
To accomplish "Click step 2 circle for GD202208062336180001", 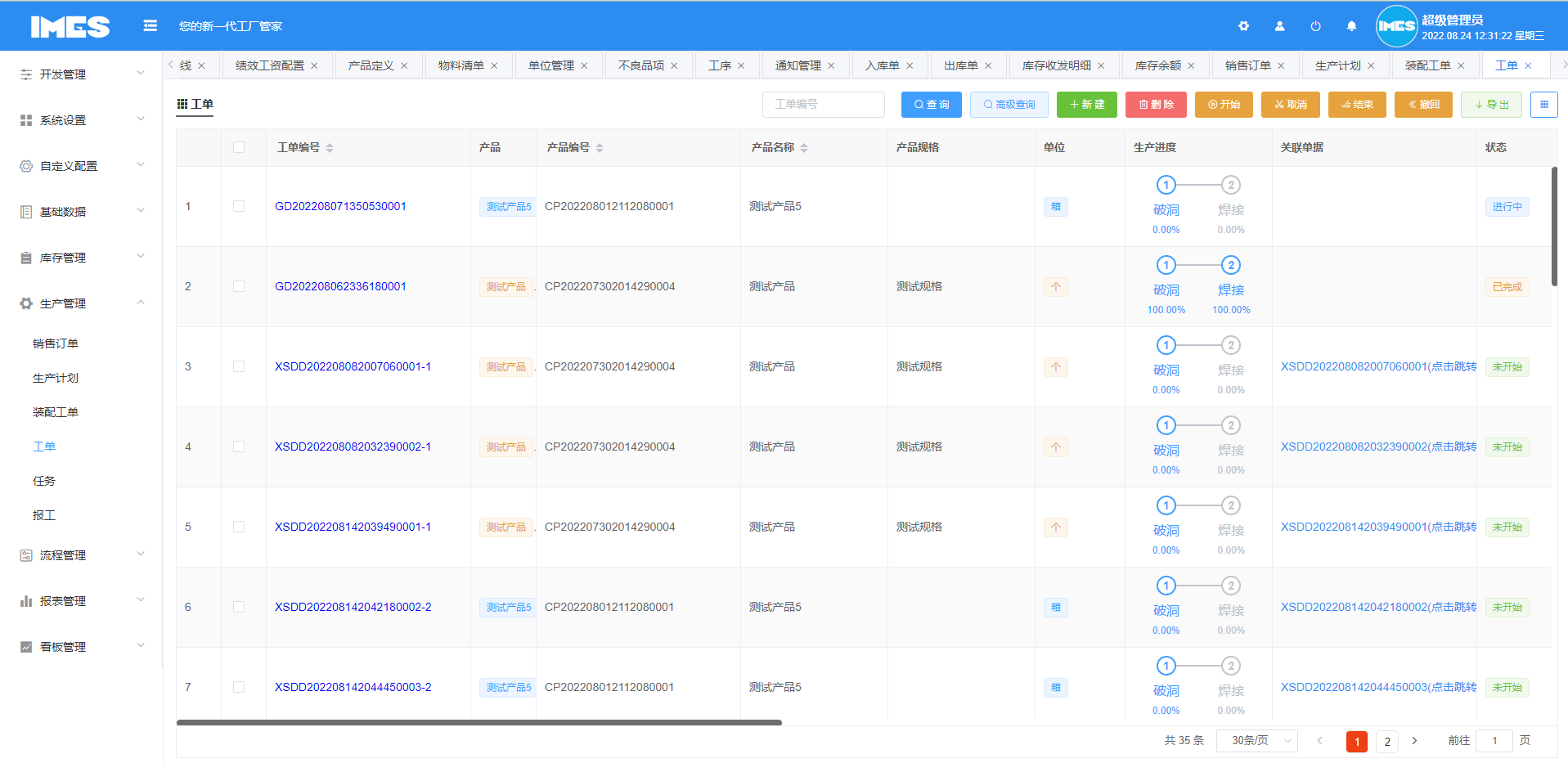I will coord(1231,265).
